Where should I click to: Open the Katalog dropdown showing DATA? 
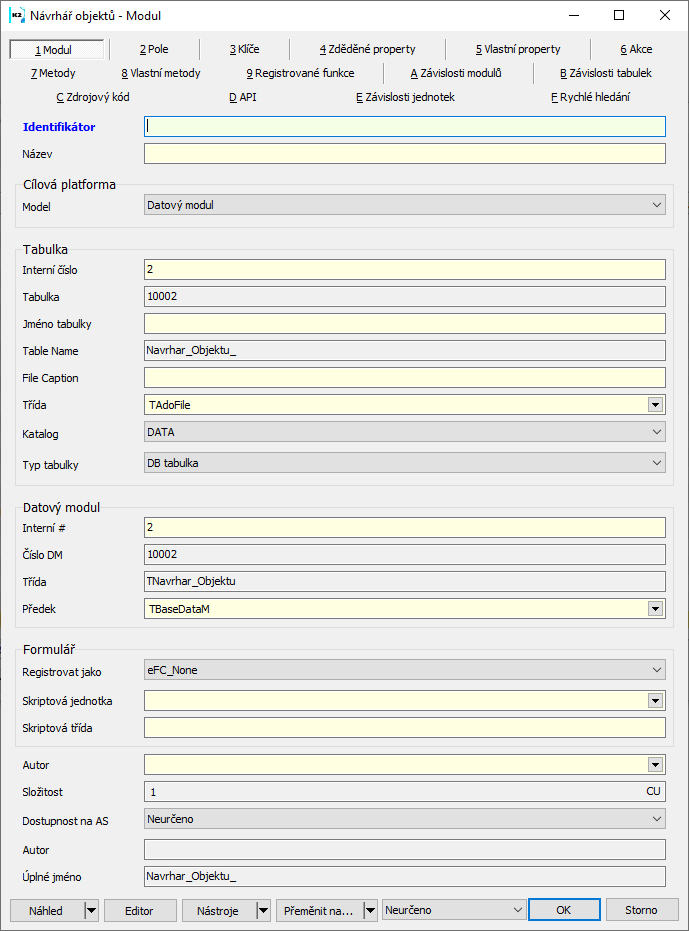point(405,433)
